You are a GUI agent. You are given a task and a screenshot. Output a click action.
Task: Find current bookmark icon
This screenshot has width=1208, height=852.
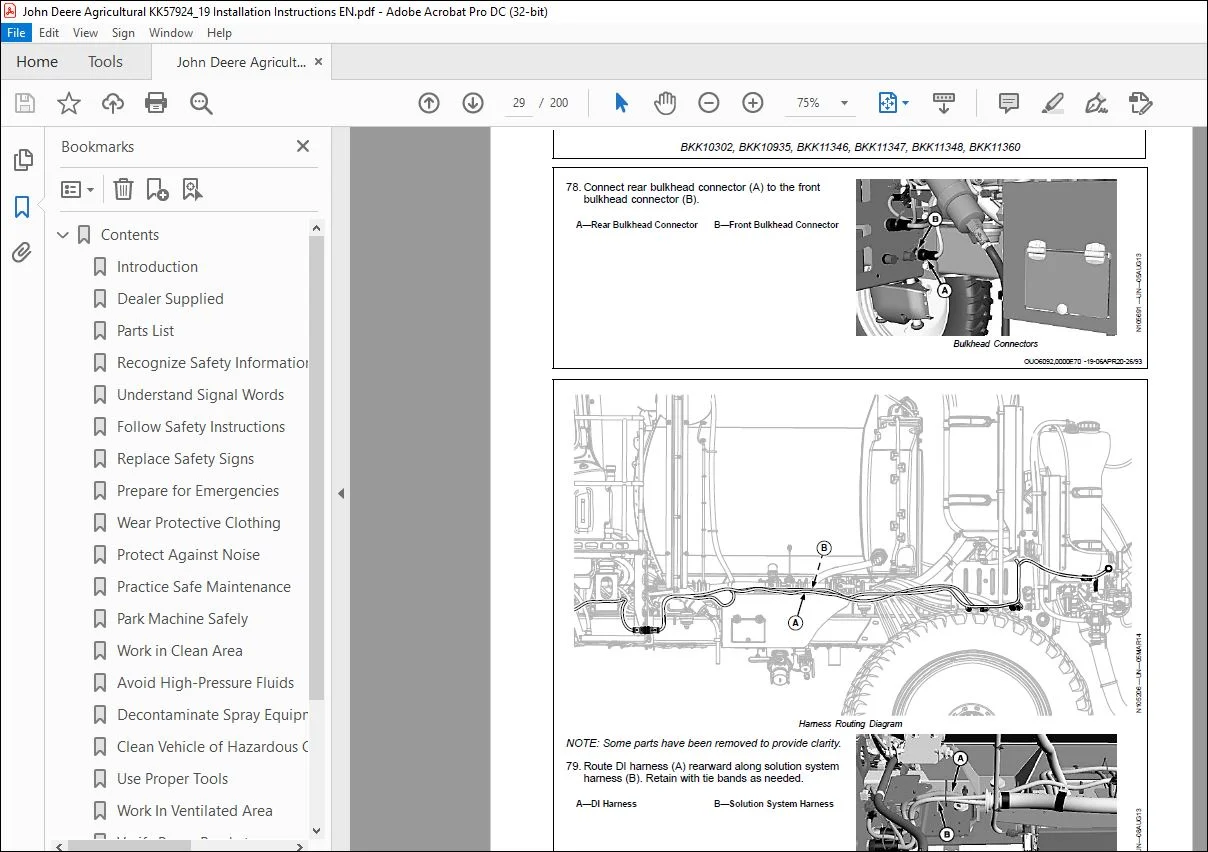click(x=192, y=189)
